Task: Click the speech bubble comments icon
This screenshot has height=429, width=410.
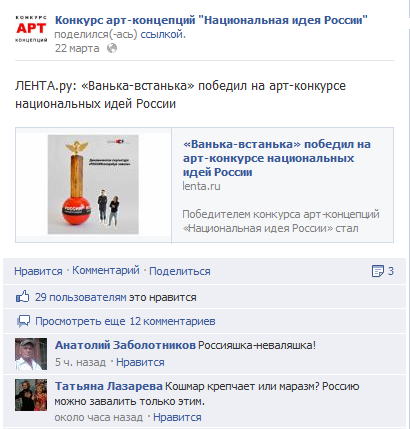Action: (x=23, y=321)
